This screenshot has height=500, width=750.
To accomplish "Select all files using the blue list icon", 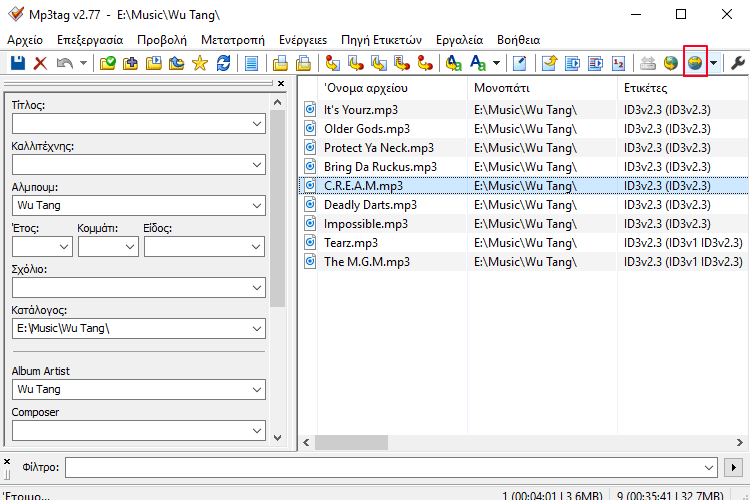I will [251, 63].
